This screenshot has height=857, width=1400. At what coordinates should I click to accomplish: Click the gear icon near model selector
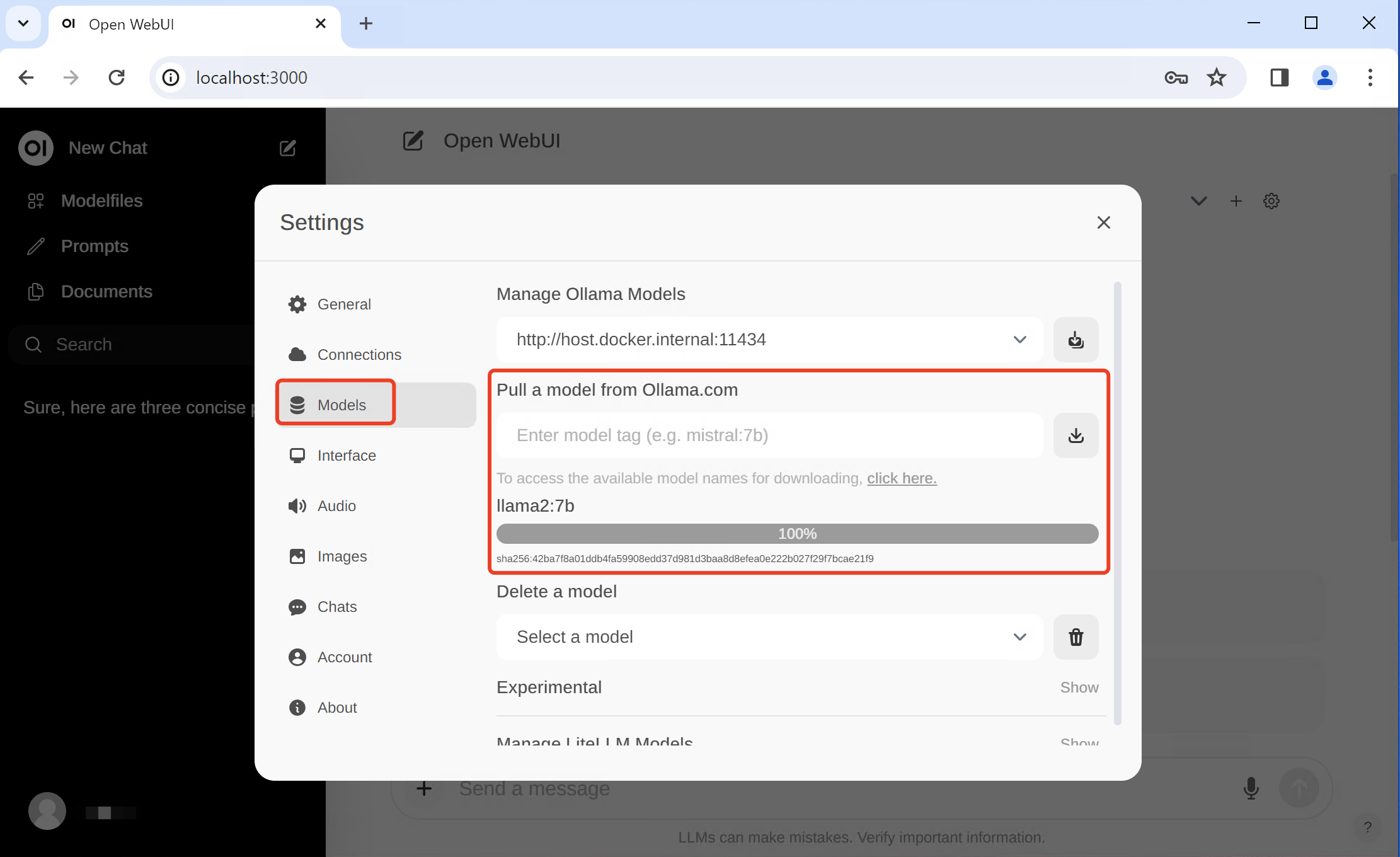point(1271,201)
